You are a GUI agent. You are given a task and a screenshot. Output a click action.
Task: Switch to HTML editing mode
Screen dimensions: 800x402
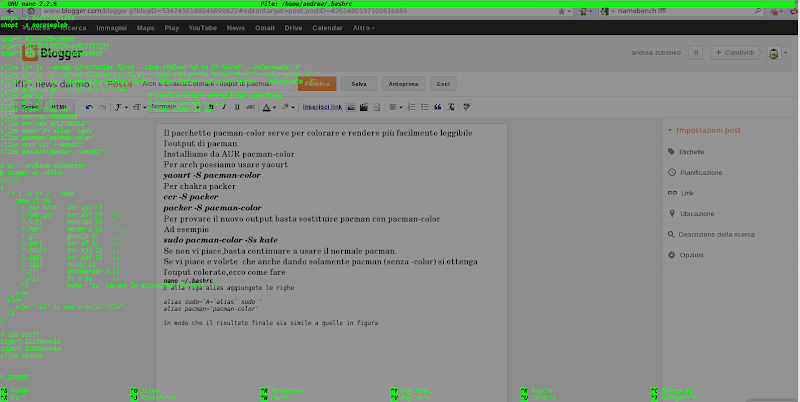[59, 107]
